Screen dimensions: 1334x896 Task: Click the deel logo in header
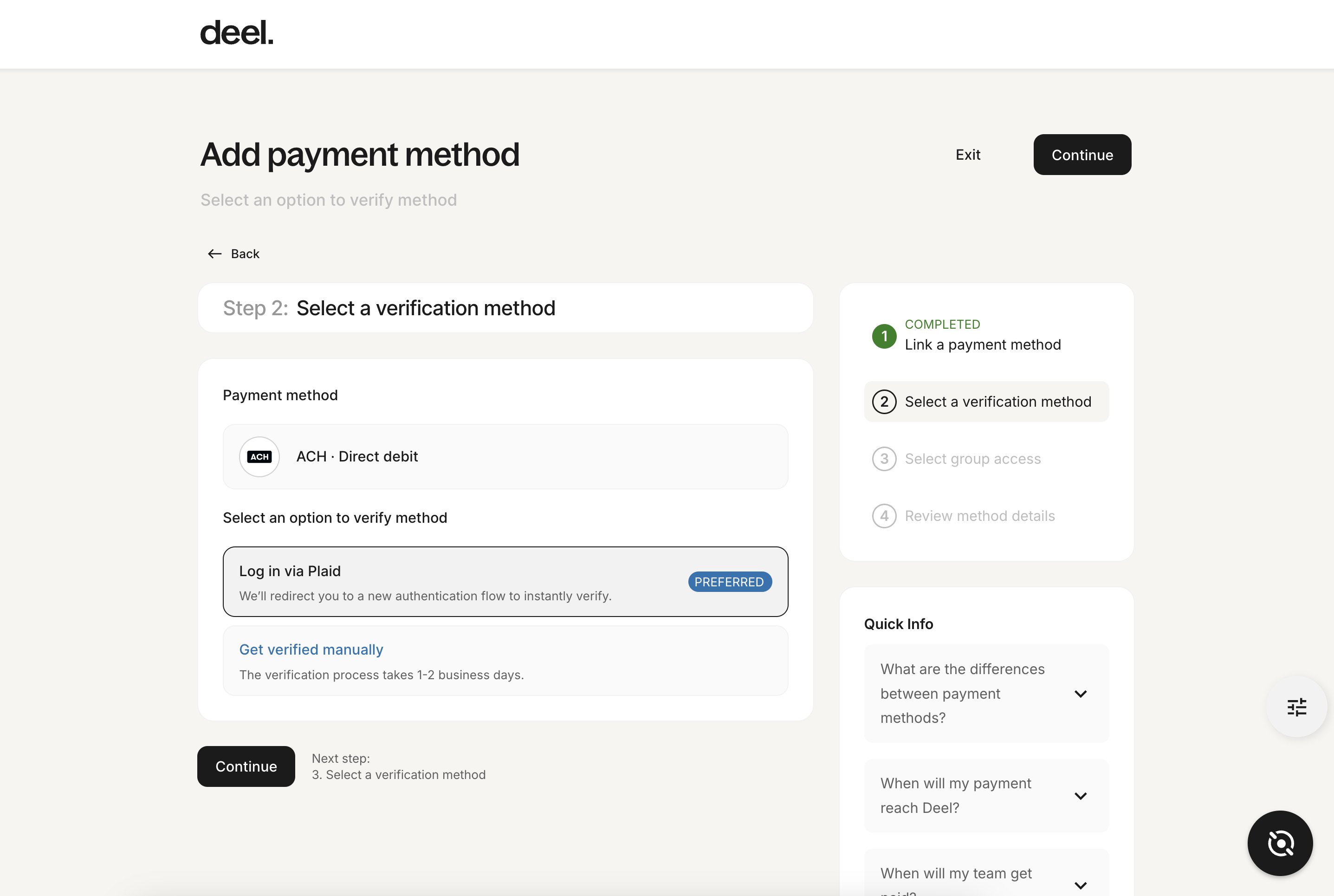[237, 33]
